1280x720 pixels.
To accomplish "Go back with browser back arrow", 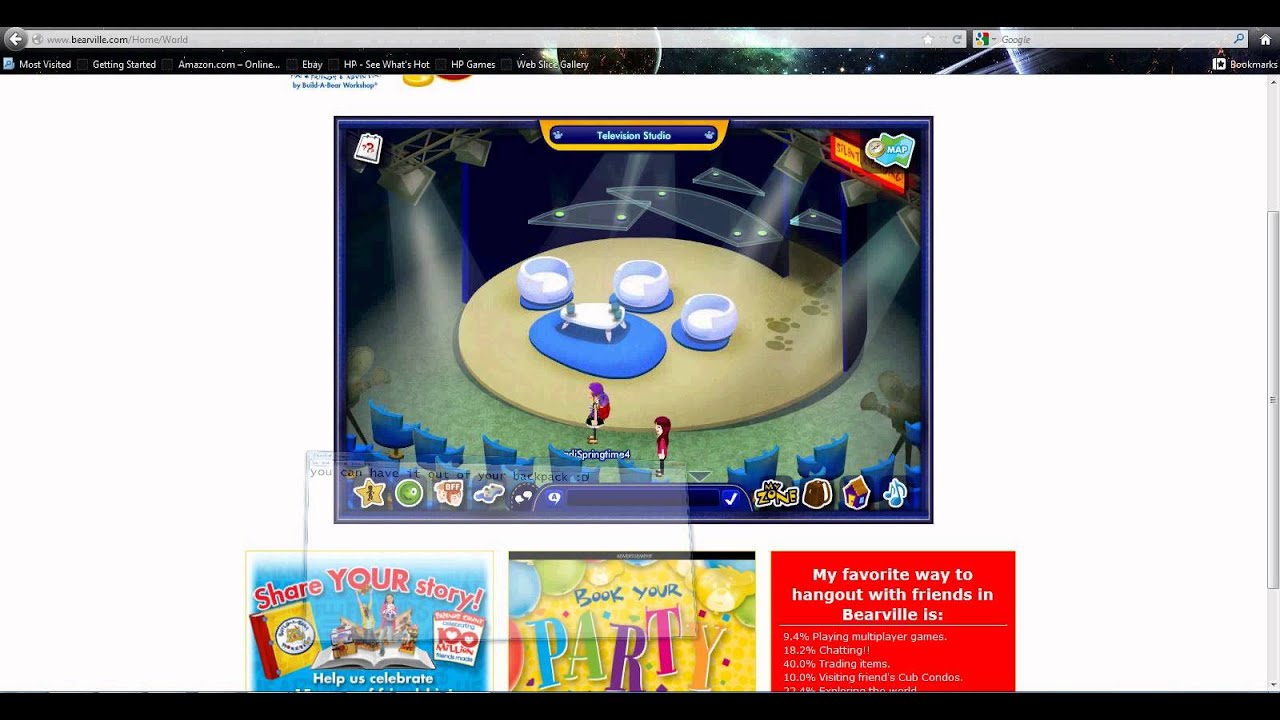I will (15, 39).
